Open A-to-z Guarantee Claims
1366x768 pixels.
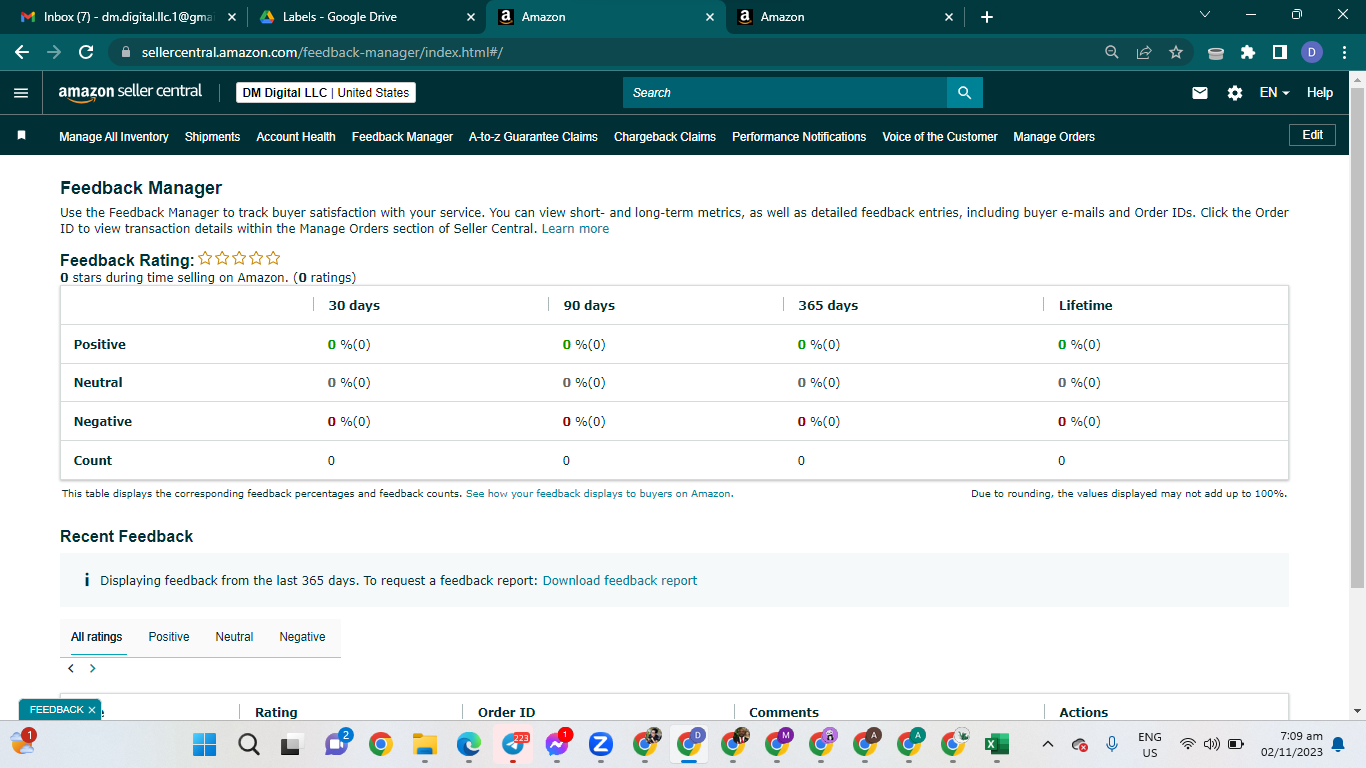(533, 137)
